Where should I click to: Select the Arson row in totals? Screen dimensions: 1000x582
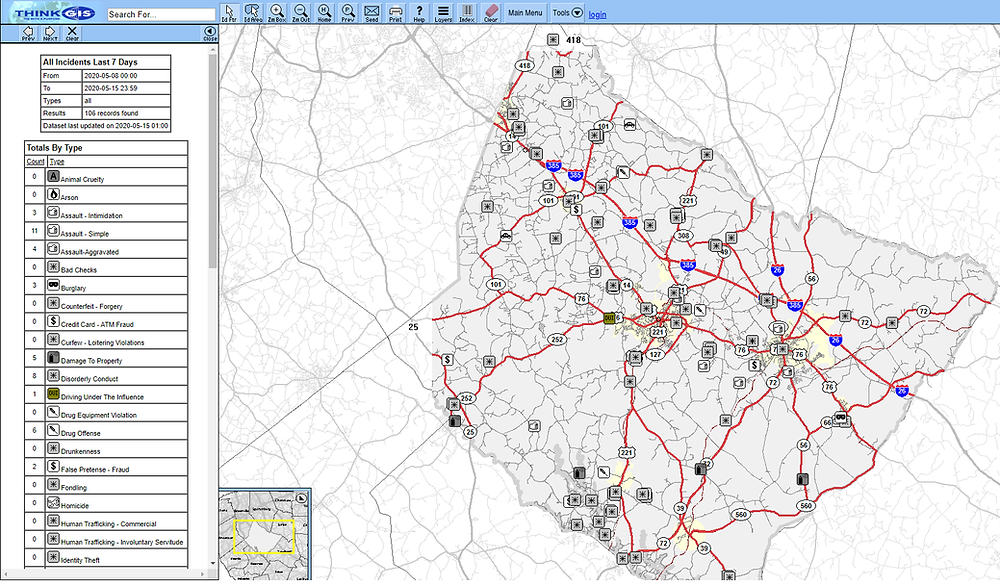pyautogui.click(x=107, y=194)
